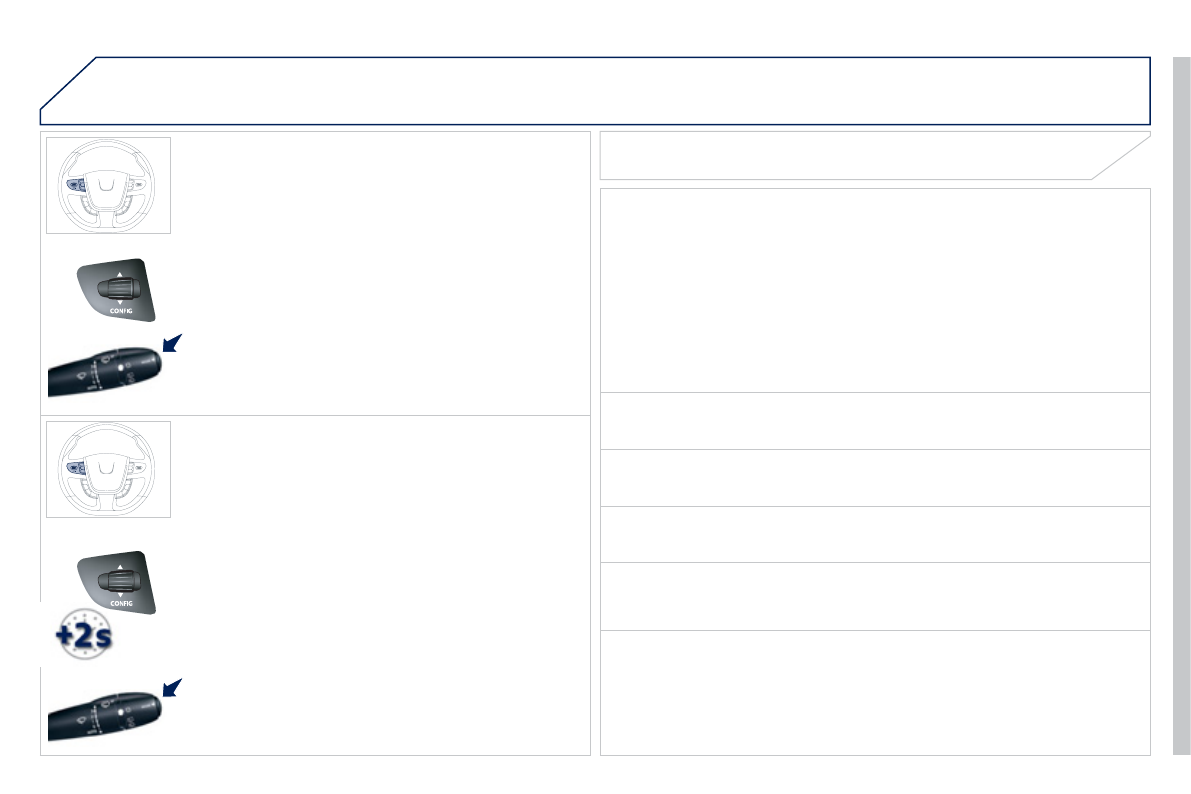Image resolution: width=1191 pixels, height=794 pixels.
Task: Click the upper steering wheel diagram
Action: [108, 185]
